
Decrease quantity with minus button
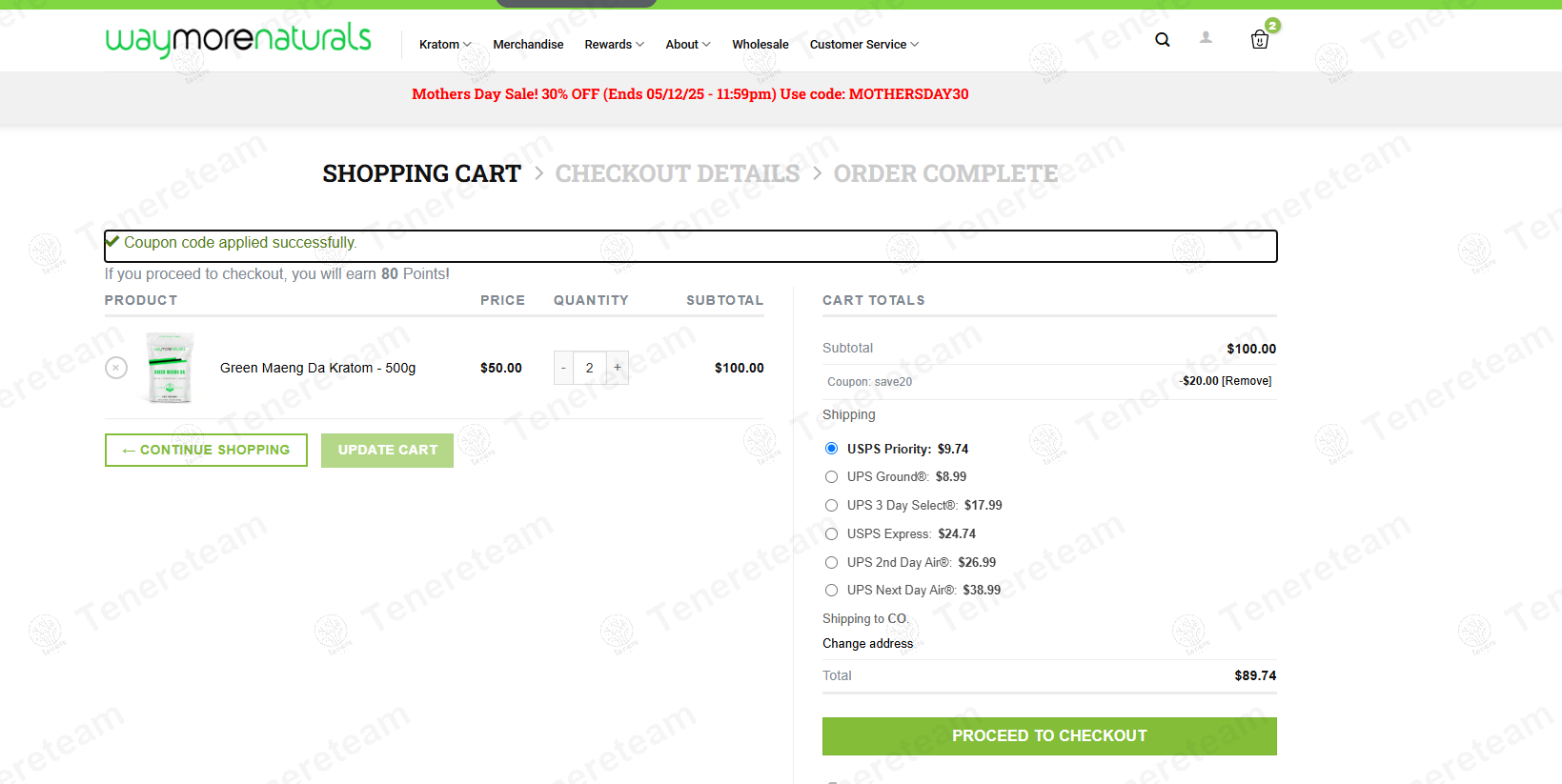pos(563,368)
